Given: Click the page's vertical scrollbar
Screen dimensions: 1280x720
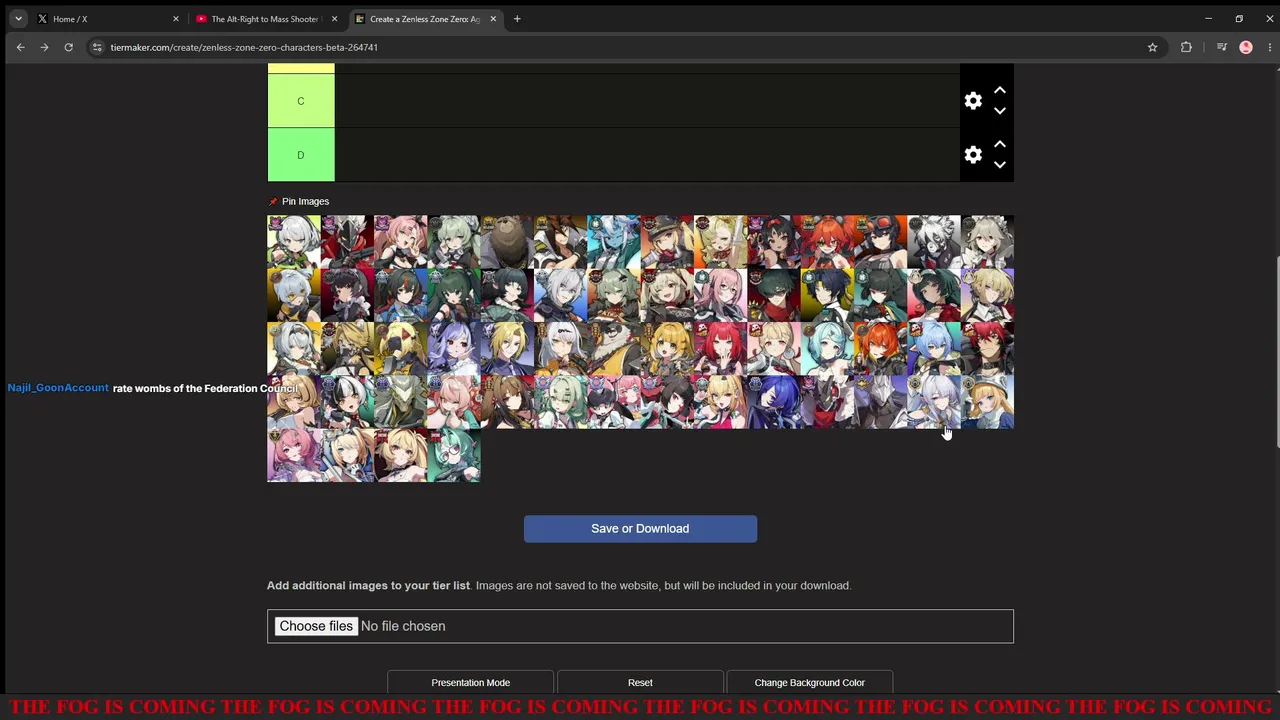Looking at the screenshot, I should click(1275, 352).
